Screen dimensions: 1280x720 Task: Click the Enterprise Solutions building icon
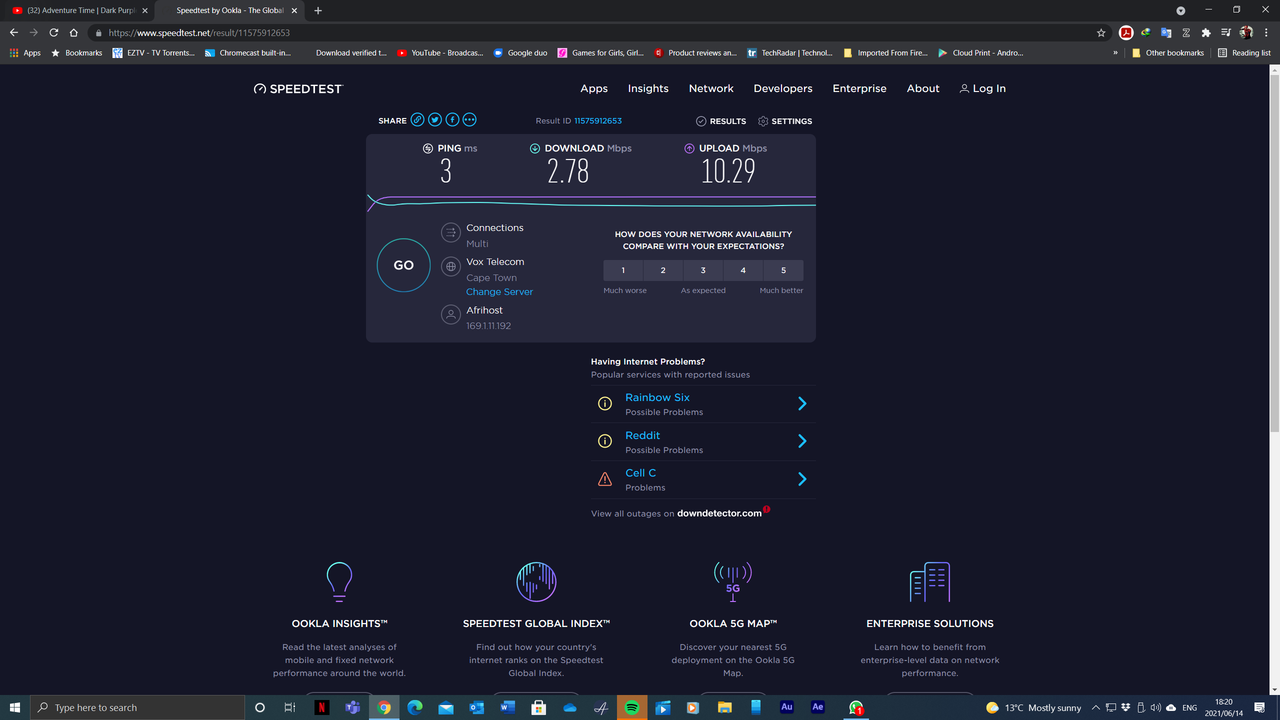click(930, 582)
